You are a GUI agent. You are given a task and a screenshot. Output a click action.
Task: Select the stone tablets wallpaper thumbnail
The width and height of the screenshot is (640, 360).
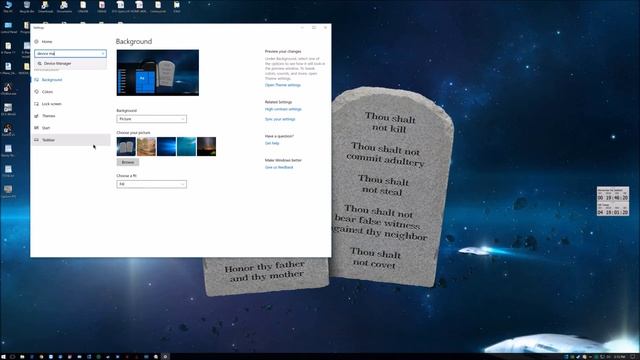point(126,146)
